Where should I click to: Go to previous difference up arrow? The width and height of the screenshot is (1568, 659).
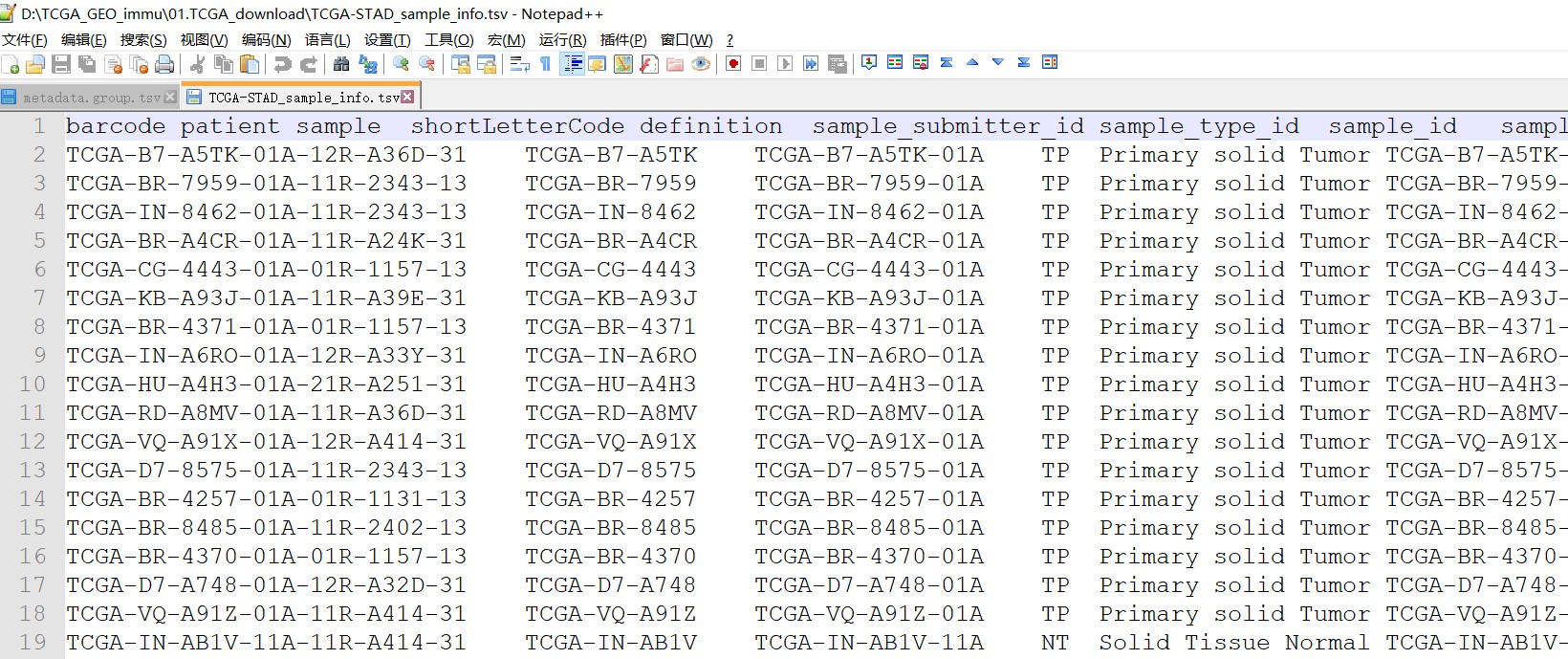[x=972, y=62]
